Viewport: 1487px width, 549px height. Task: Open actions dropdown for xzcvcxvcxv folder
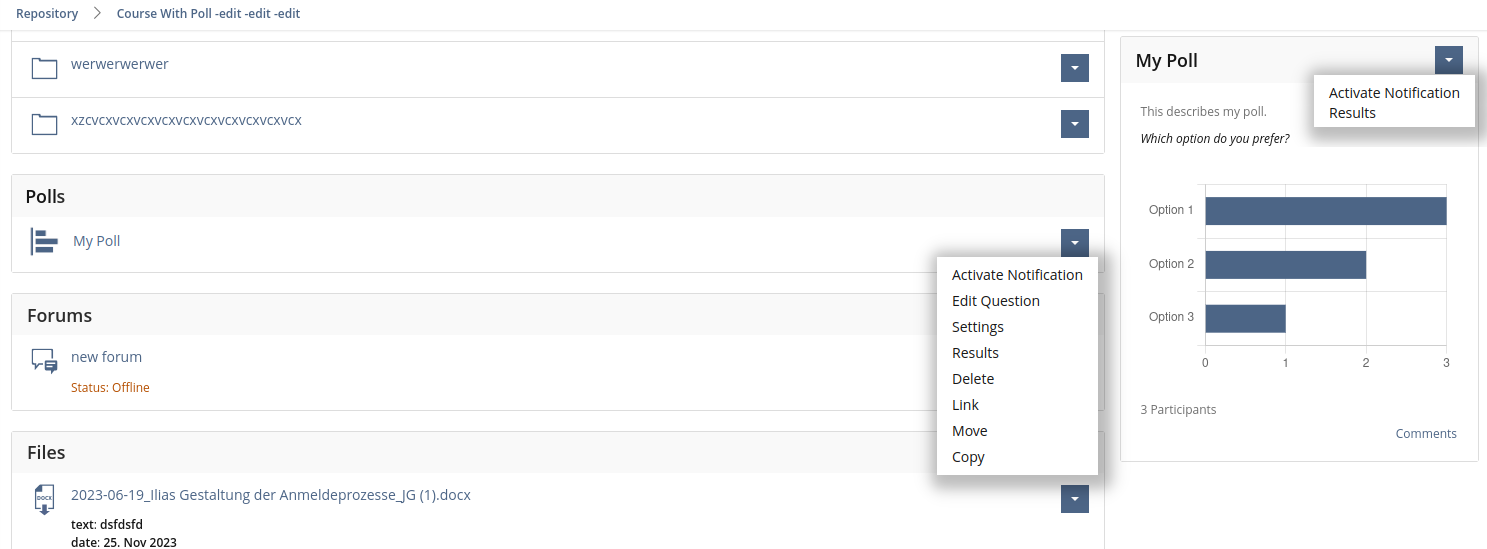[1074, 124]
